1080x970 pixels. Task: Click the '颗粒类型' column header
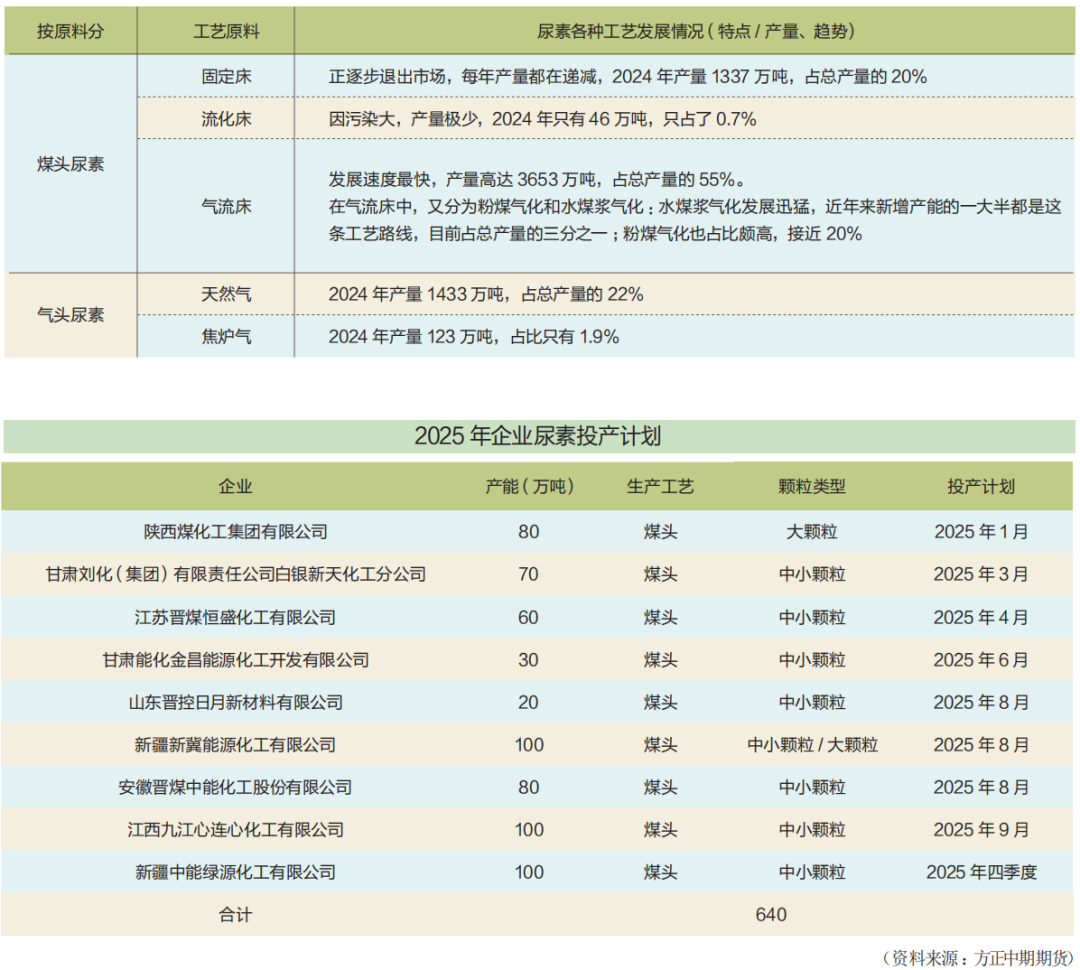[x=812, y=486]
